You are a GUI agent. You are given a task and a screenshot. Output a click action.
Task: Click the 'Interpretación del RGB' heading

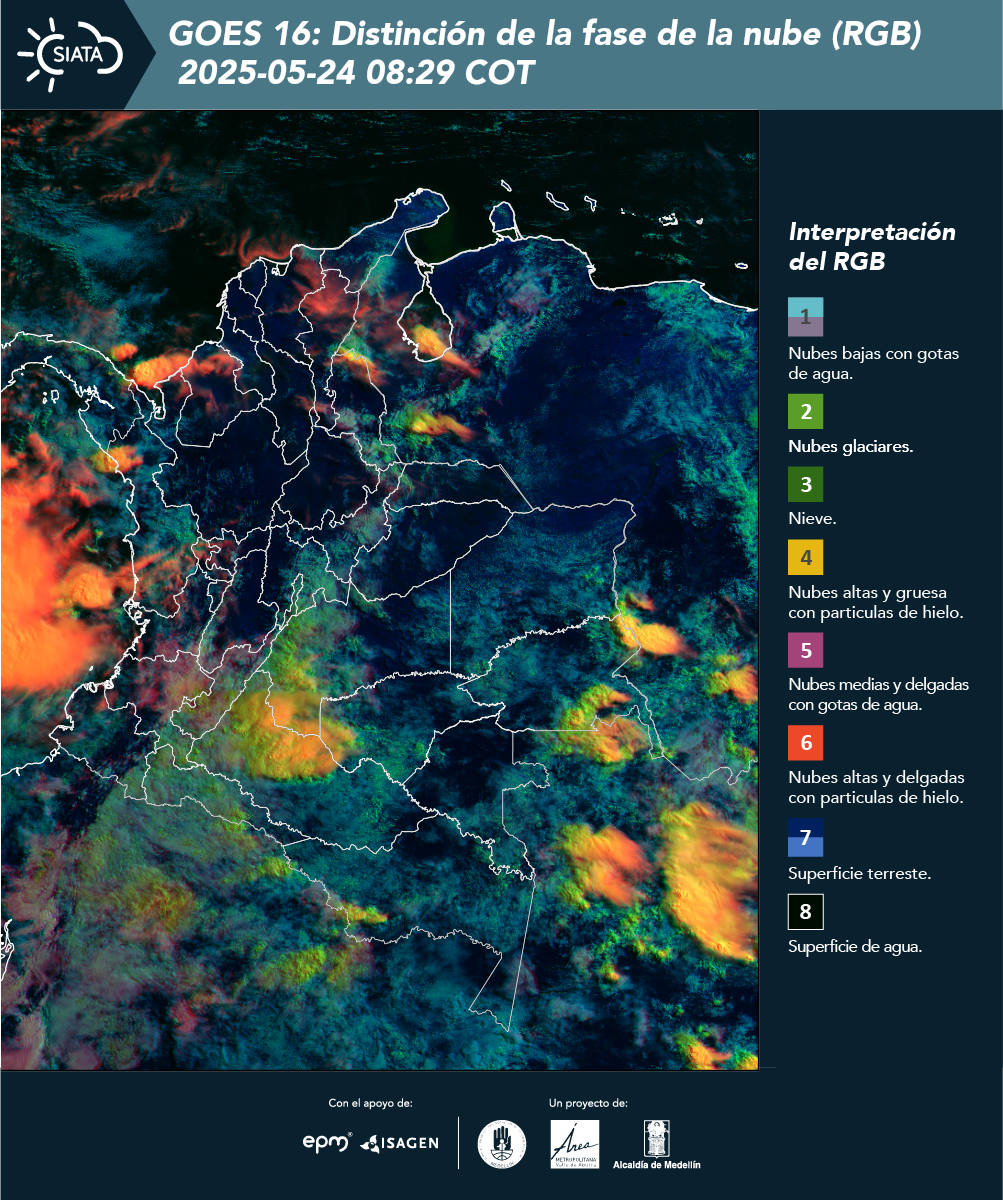point(872,247)
